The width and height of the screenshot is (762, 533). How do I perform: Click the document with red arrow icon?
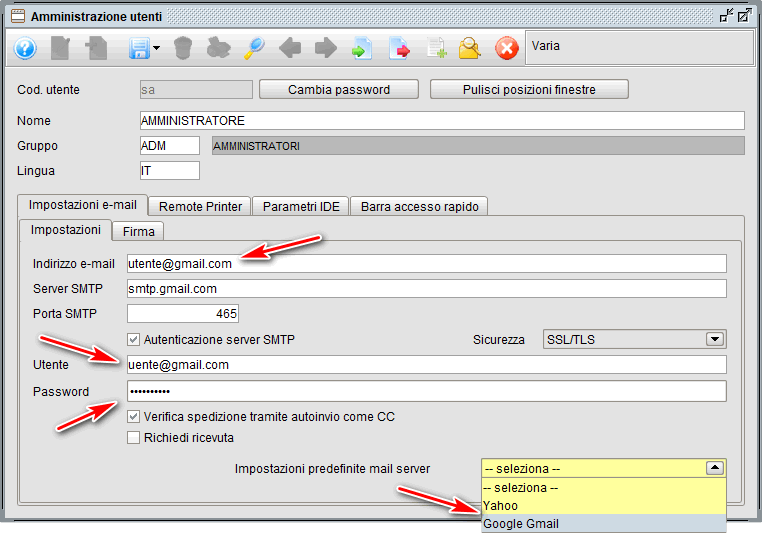click(x=399, y=48)
